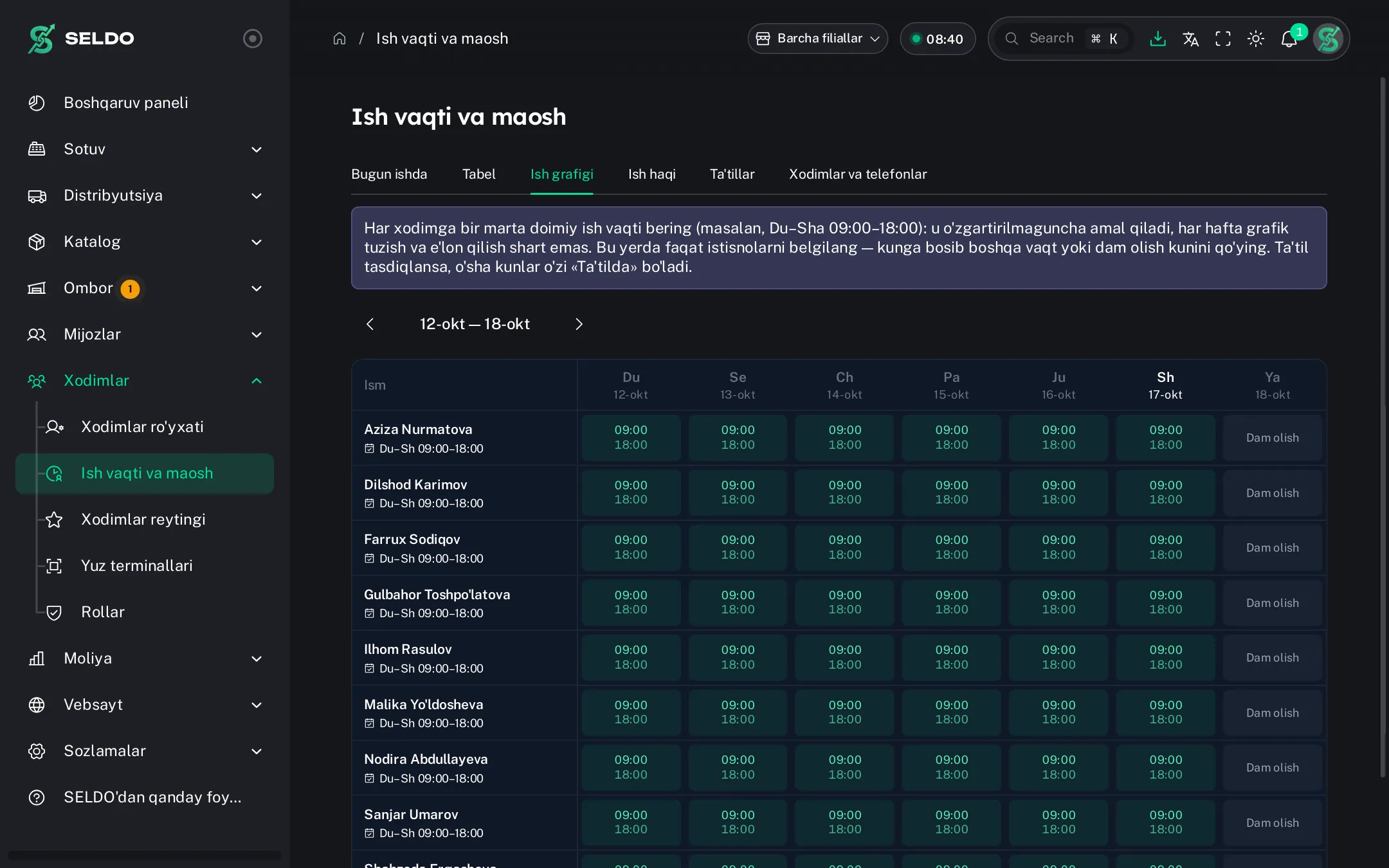The height and width of the screenshot is (868, 1389).
Task: Click the download icon in header
Action: pyautogui.click(x=1157, y=39)
